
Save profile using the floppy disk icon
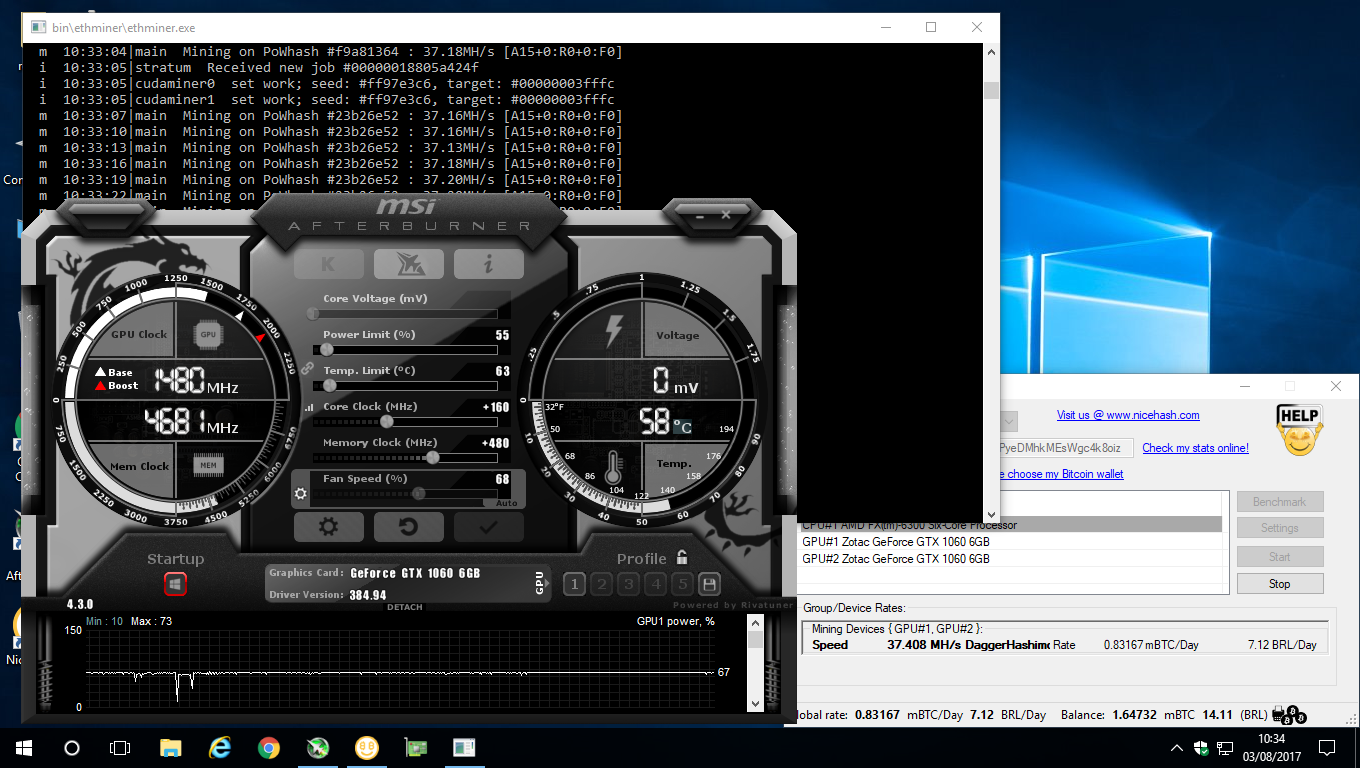[709, 584]
